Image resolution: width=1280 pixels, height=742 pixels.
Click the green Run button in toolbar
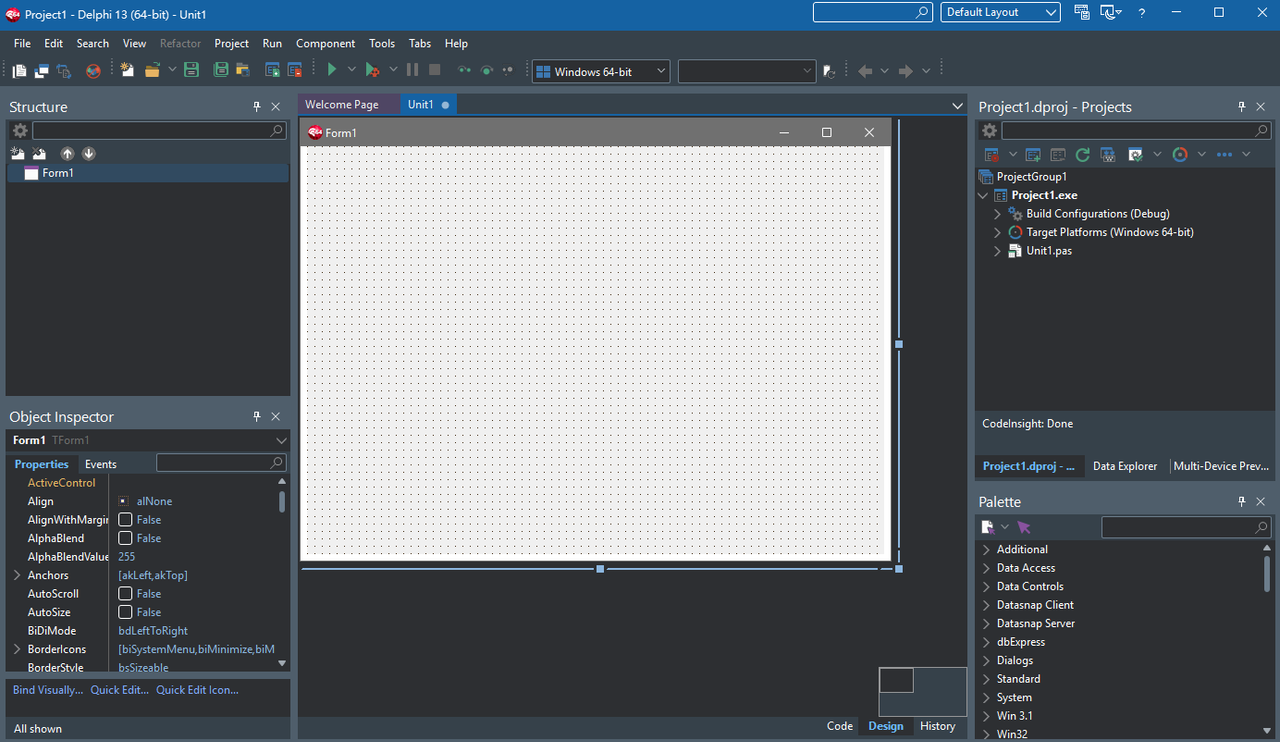coord(332,70)
